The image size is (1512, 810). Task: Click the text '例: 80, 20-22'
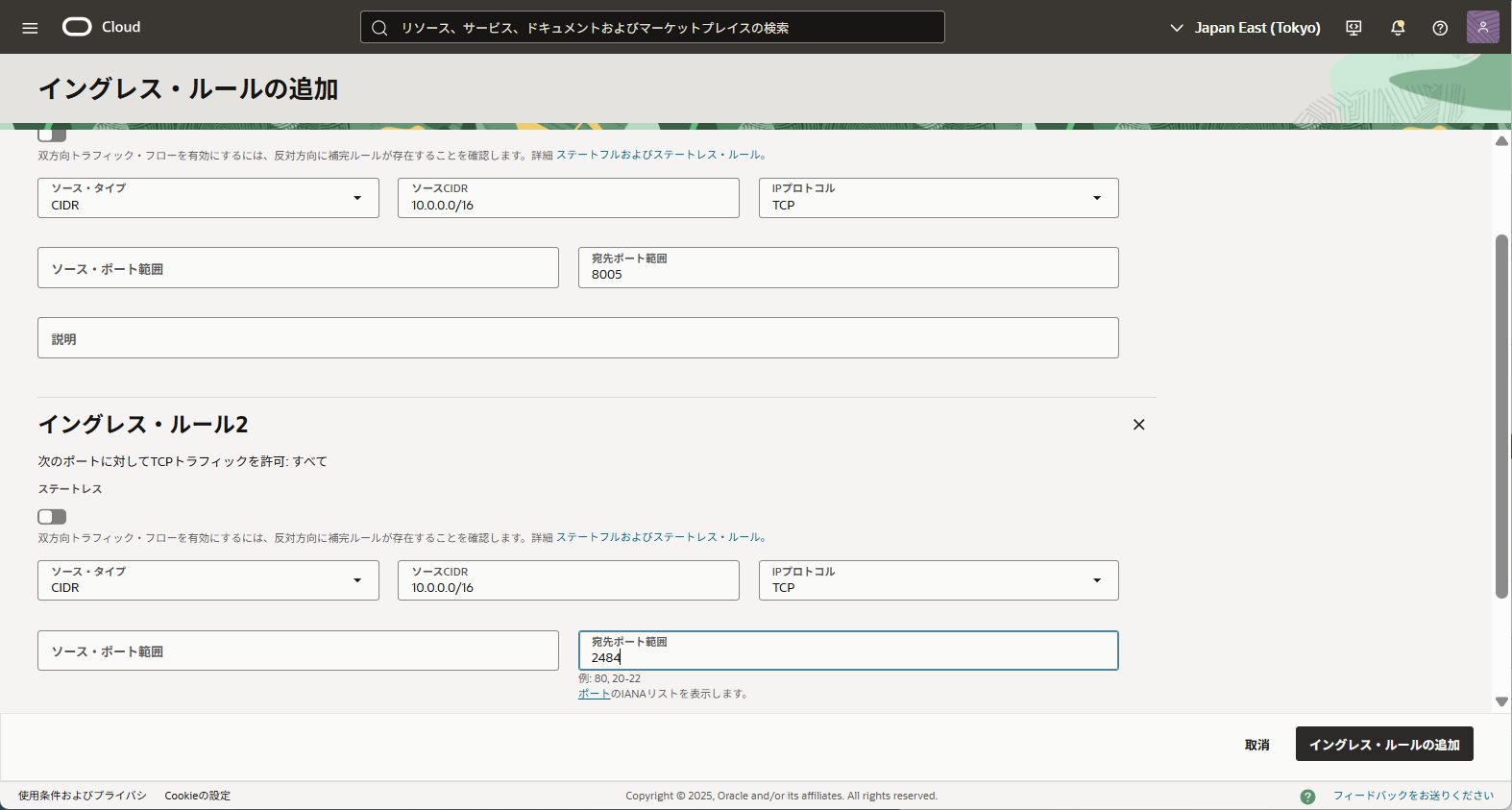[609, 678]
